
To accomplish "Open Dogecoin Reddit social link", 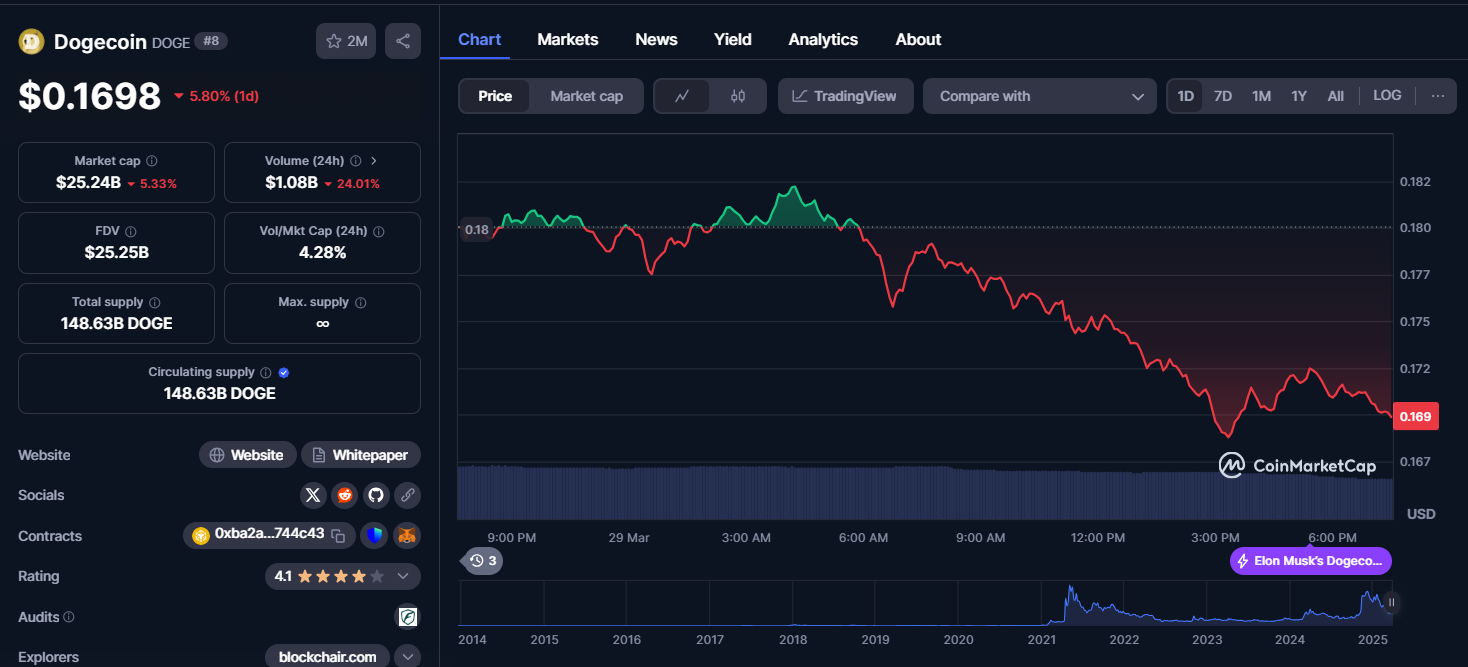I will 345,495.
